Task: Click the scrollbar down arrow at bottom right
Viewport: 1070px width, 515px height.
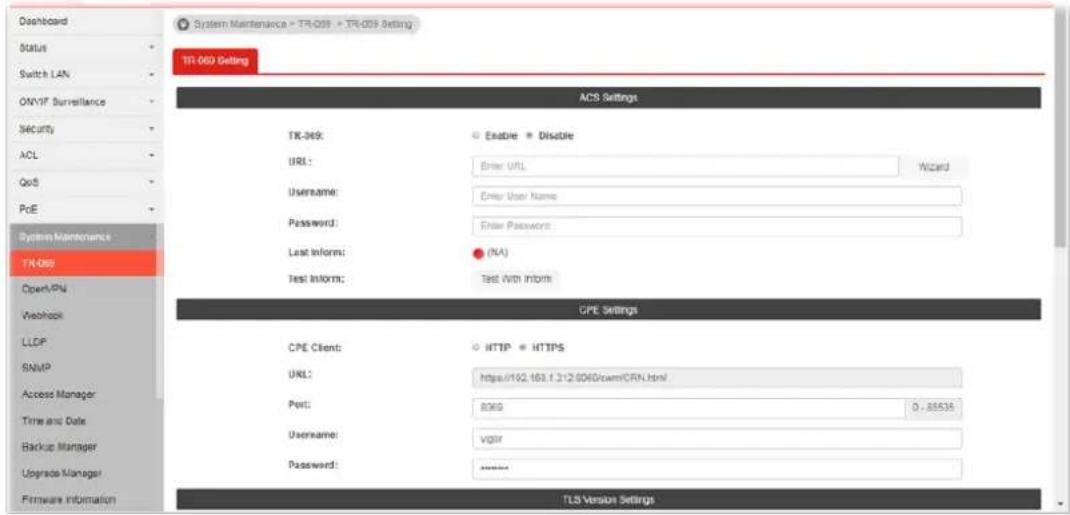Action: point(1058,504)
